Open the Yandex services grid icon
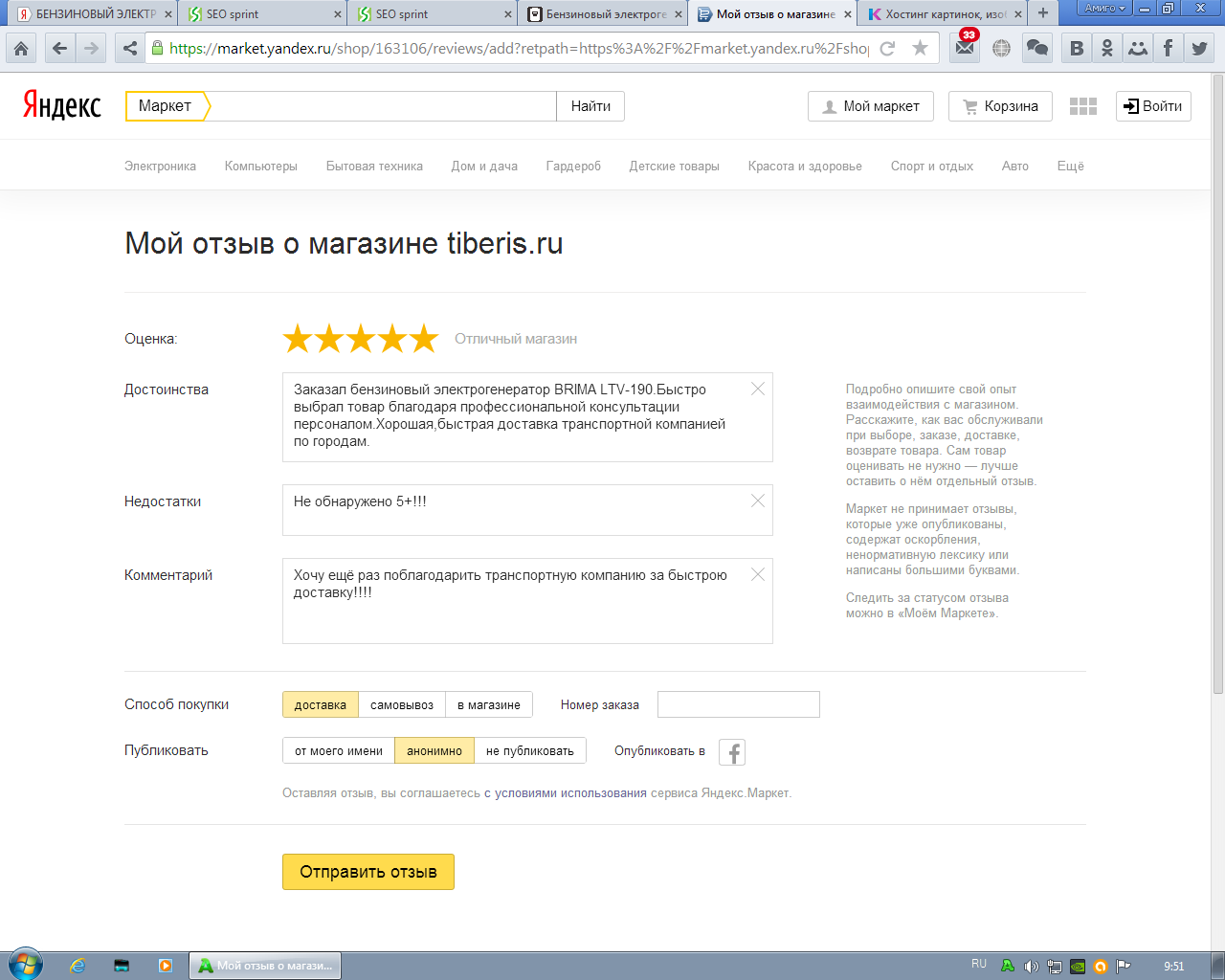Screen dimensions: 1225x980 point(1083,106)
